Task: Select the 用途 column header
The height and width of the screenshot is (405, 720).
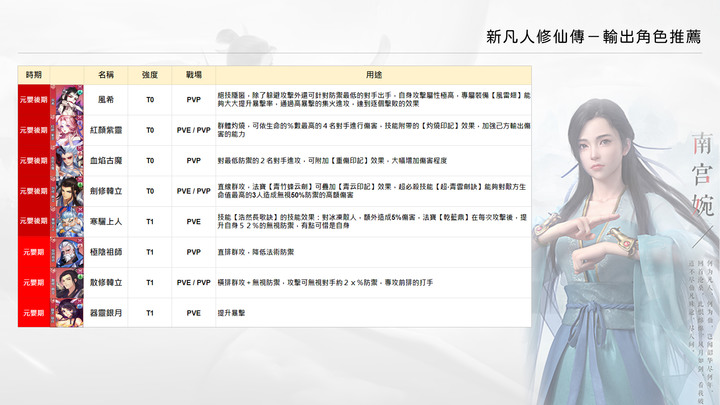Action: click(374, 75)
